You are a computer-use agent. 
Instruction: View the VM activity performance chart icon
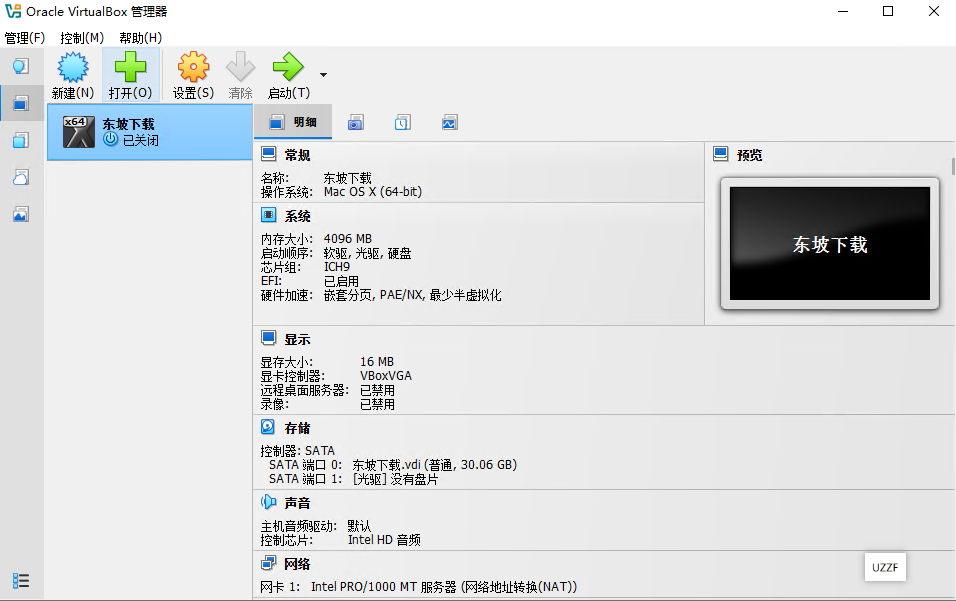pyautogui.click(x=449, y=121)
